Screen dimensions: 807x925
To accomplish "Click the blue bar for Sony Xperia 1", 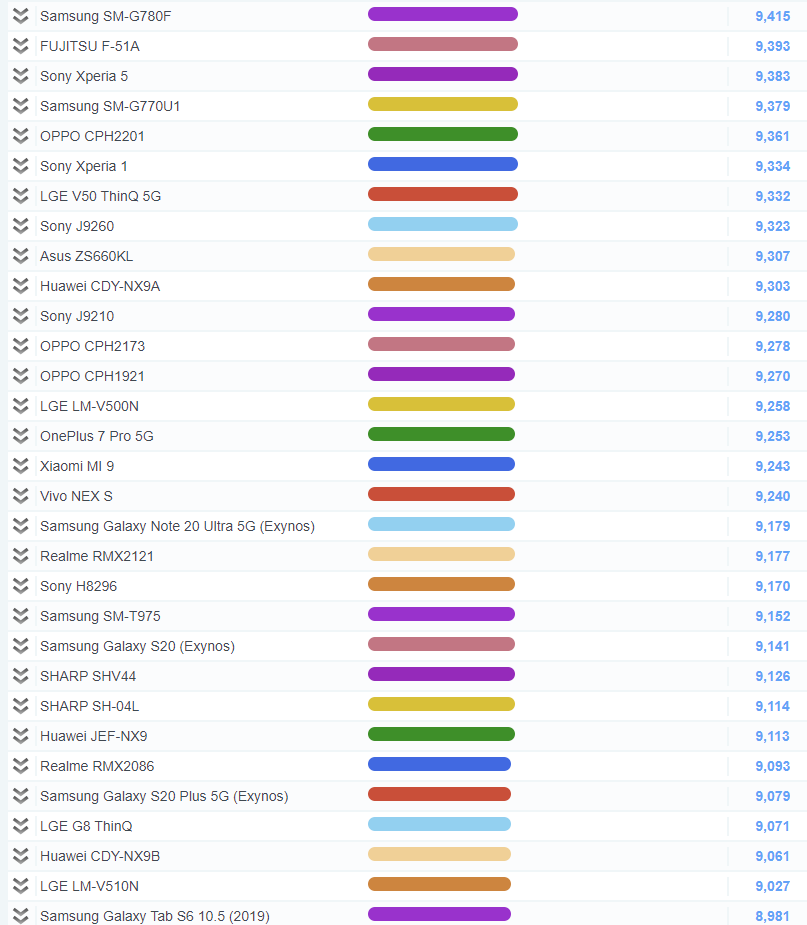I will pos(443,164).
